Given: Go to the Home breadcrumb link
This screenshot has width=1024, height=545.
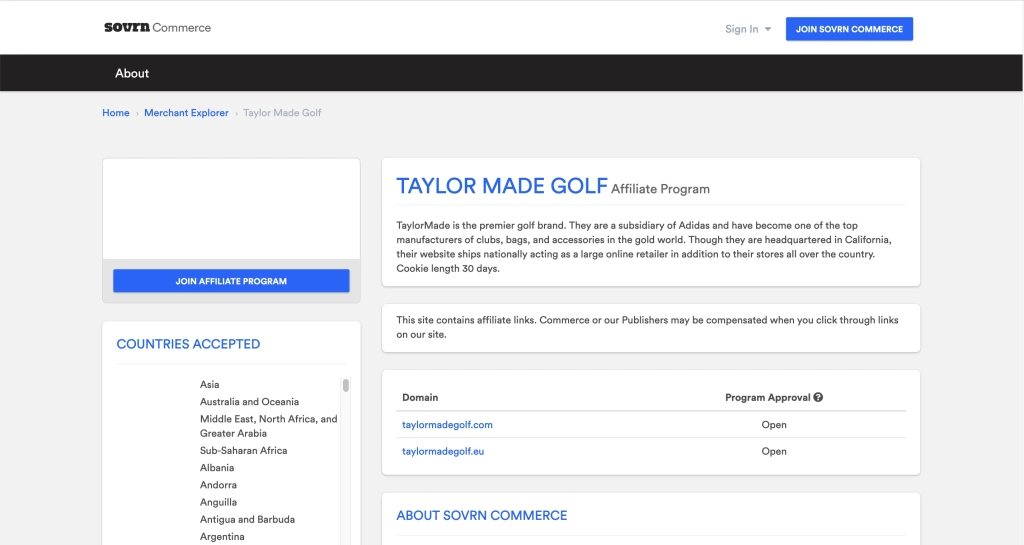Looking at the screenshot, I should [x=116, y=113].
